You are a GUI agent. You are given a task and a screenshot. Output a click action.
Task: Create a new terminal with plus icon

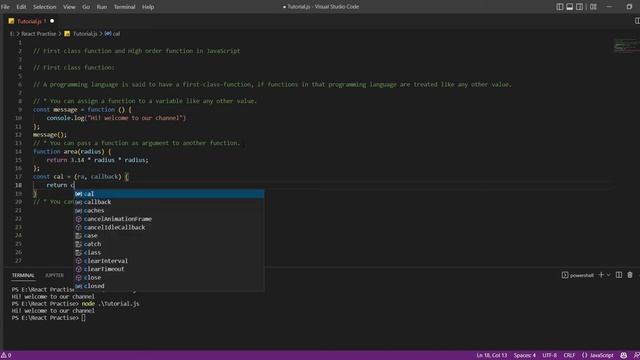click(601, 275)
